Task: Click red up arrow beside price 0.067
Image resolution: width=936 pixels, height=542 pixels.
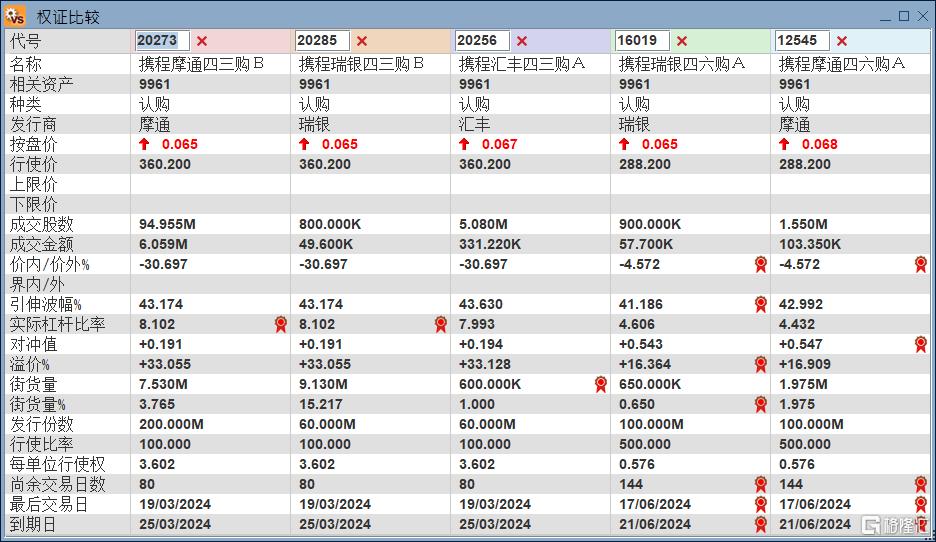Action: click(464, 144)
